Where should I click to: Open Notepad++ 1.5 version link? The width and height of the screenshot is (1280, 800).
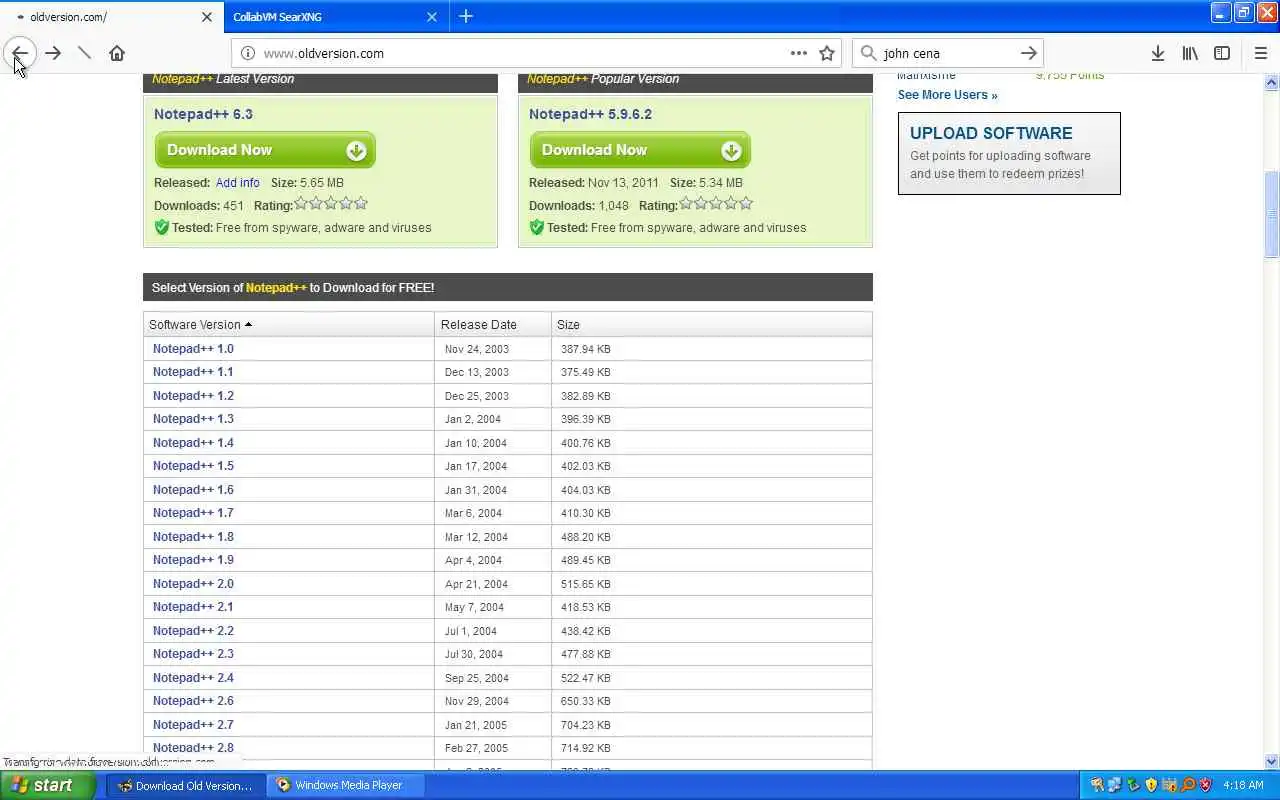click(x=193, y=466)
